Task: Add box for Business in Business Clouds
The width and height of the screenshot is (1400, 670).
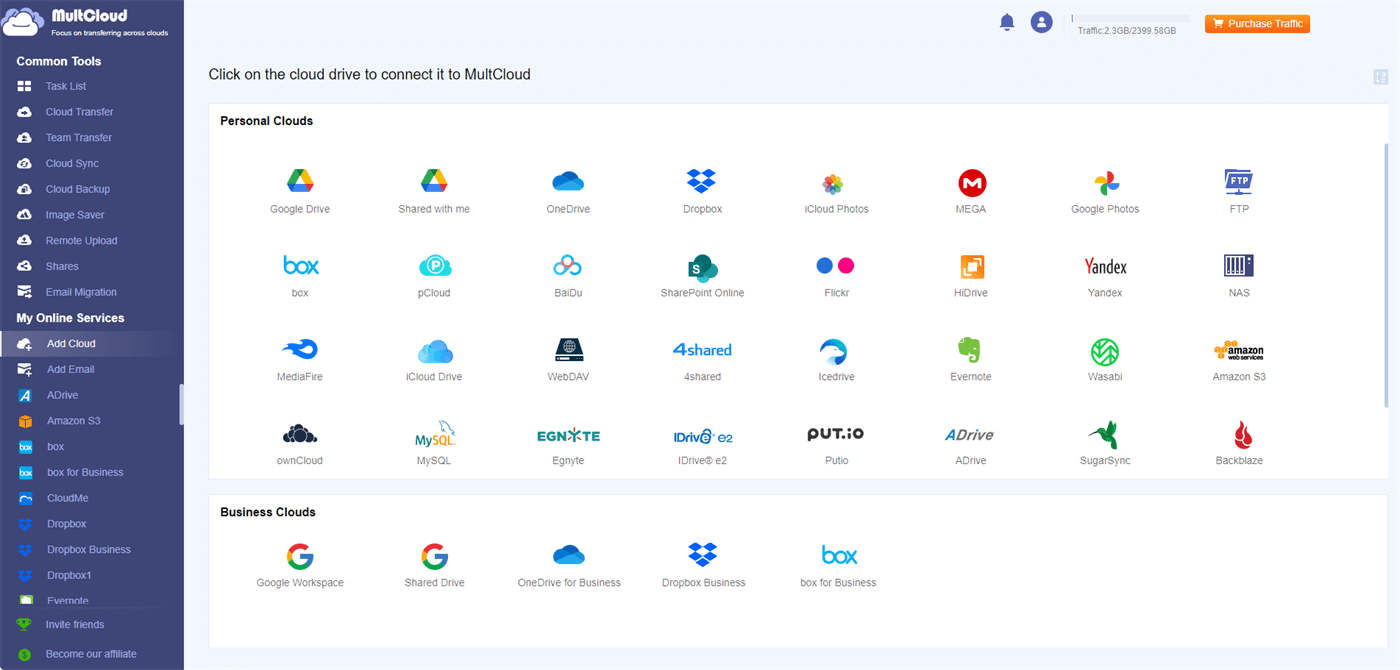Action: pos(838,565)
